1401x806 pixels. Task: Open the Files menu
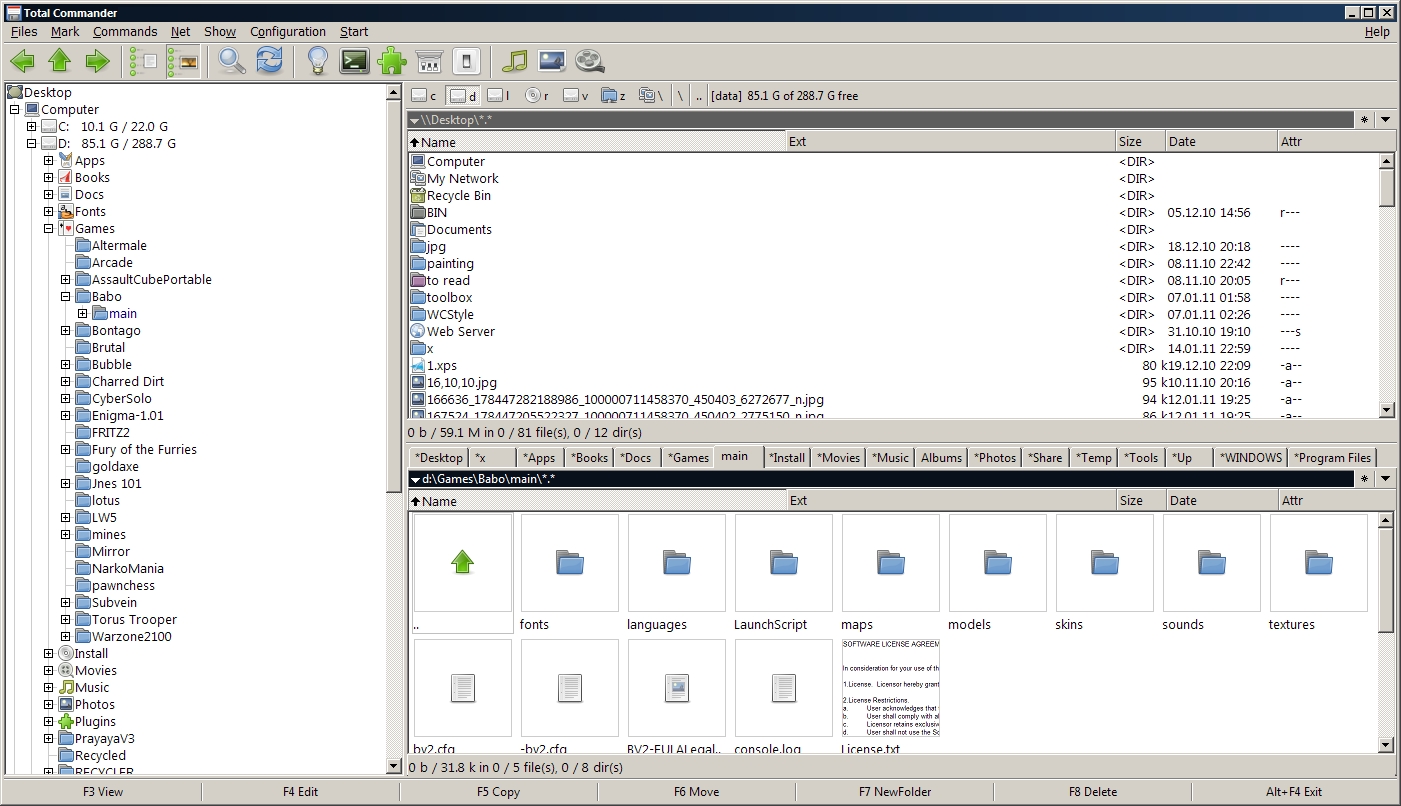pyautogui.click(x=24, y=32)
